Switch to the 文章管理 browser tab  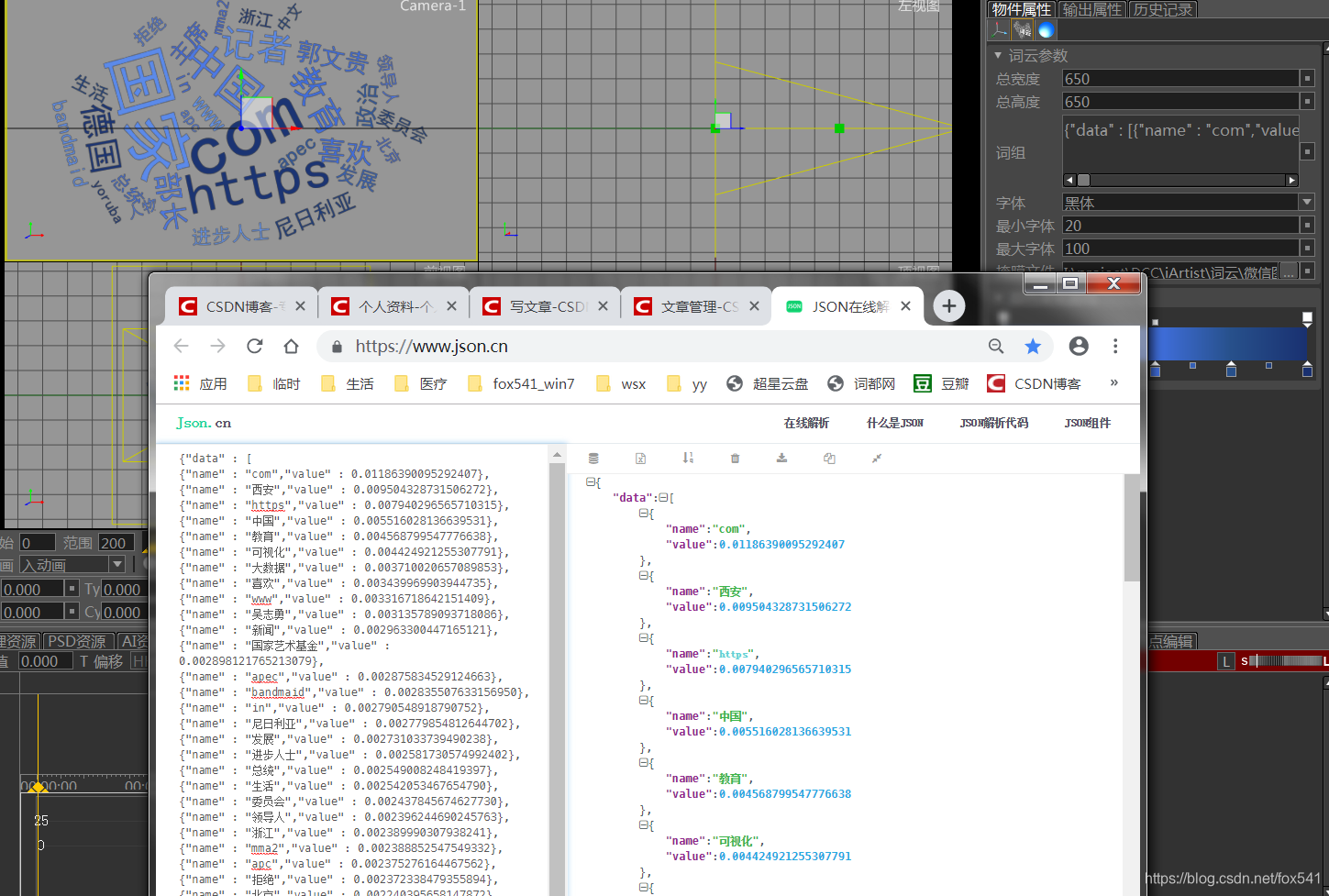point(696,306)
